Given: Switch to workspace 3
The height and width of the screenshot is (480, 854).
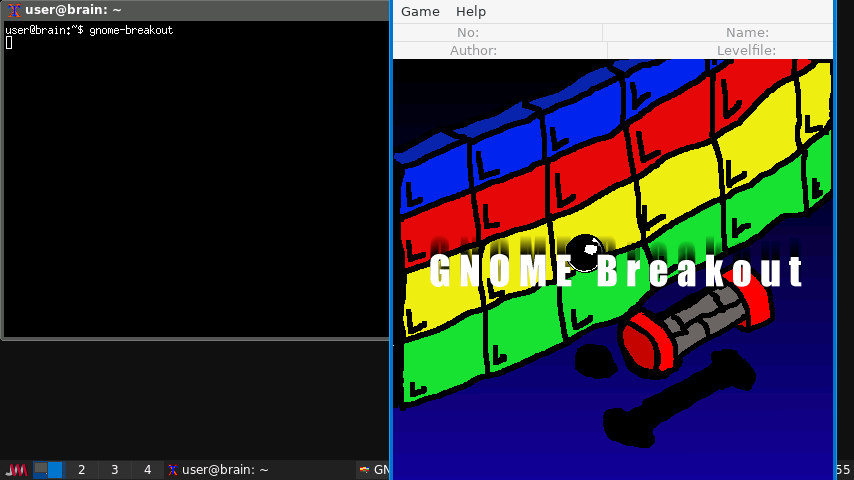Looking at the screenshot, I should pyautogui.click(x=114, y=470).
